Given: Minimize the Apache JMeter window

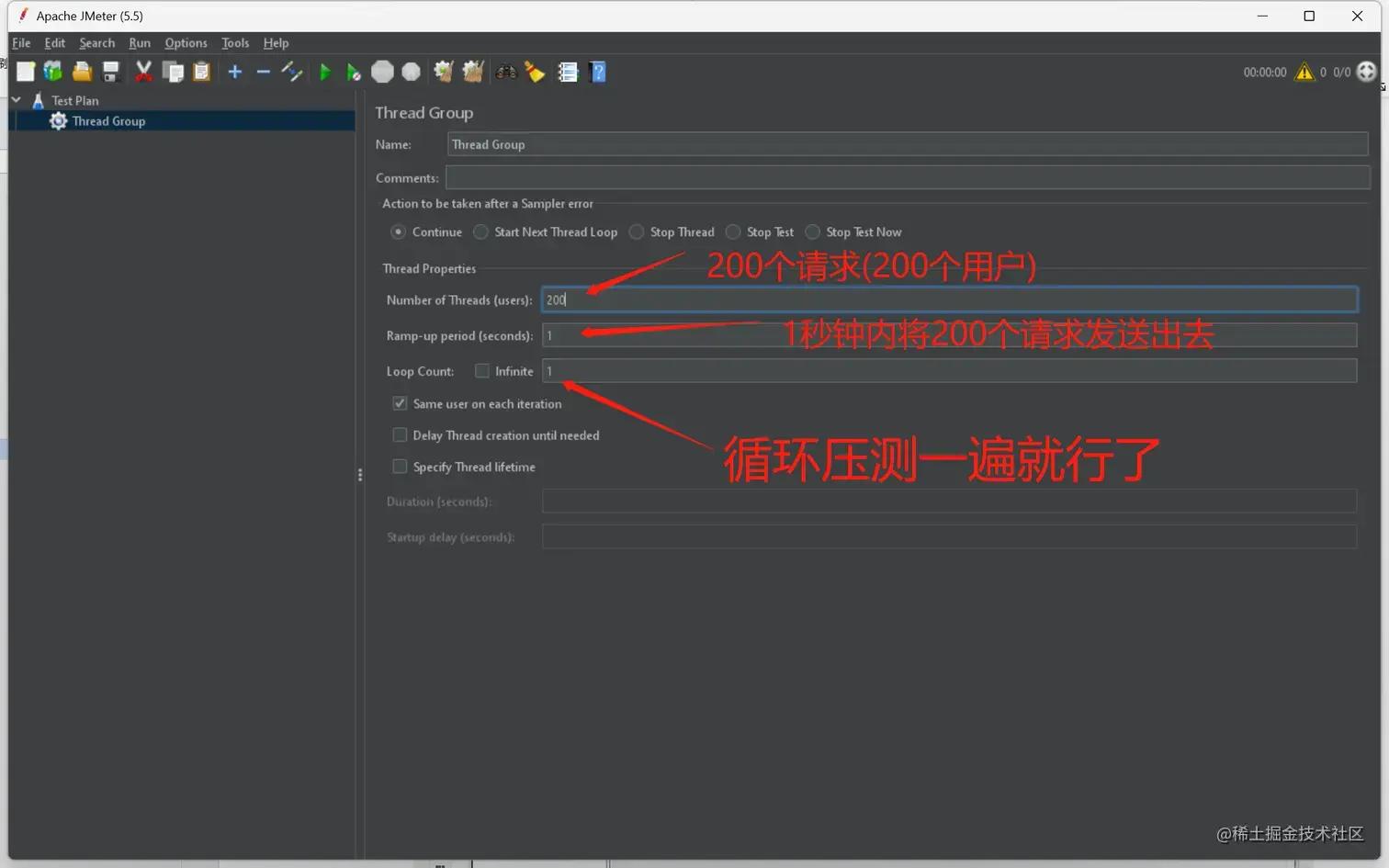Looking at the screenshot, I should point(1262,16).
